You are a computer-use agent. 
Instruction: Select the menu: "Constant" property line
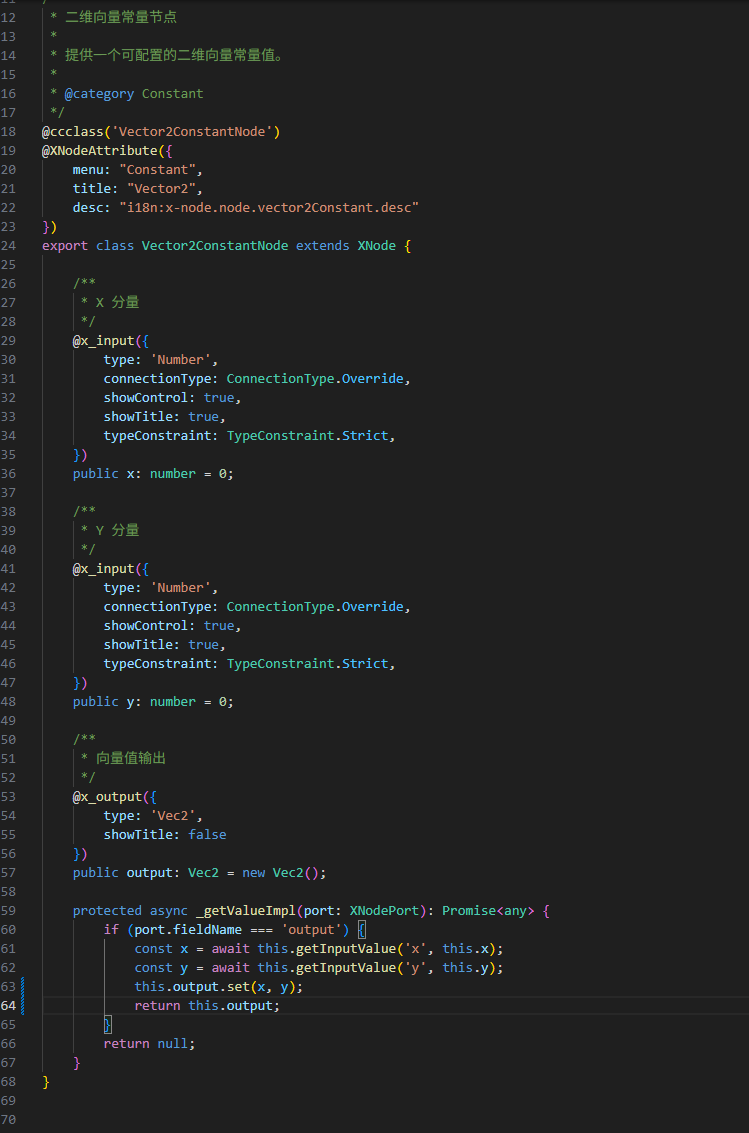137,169
